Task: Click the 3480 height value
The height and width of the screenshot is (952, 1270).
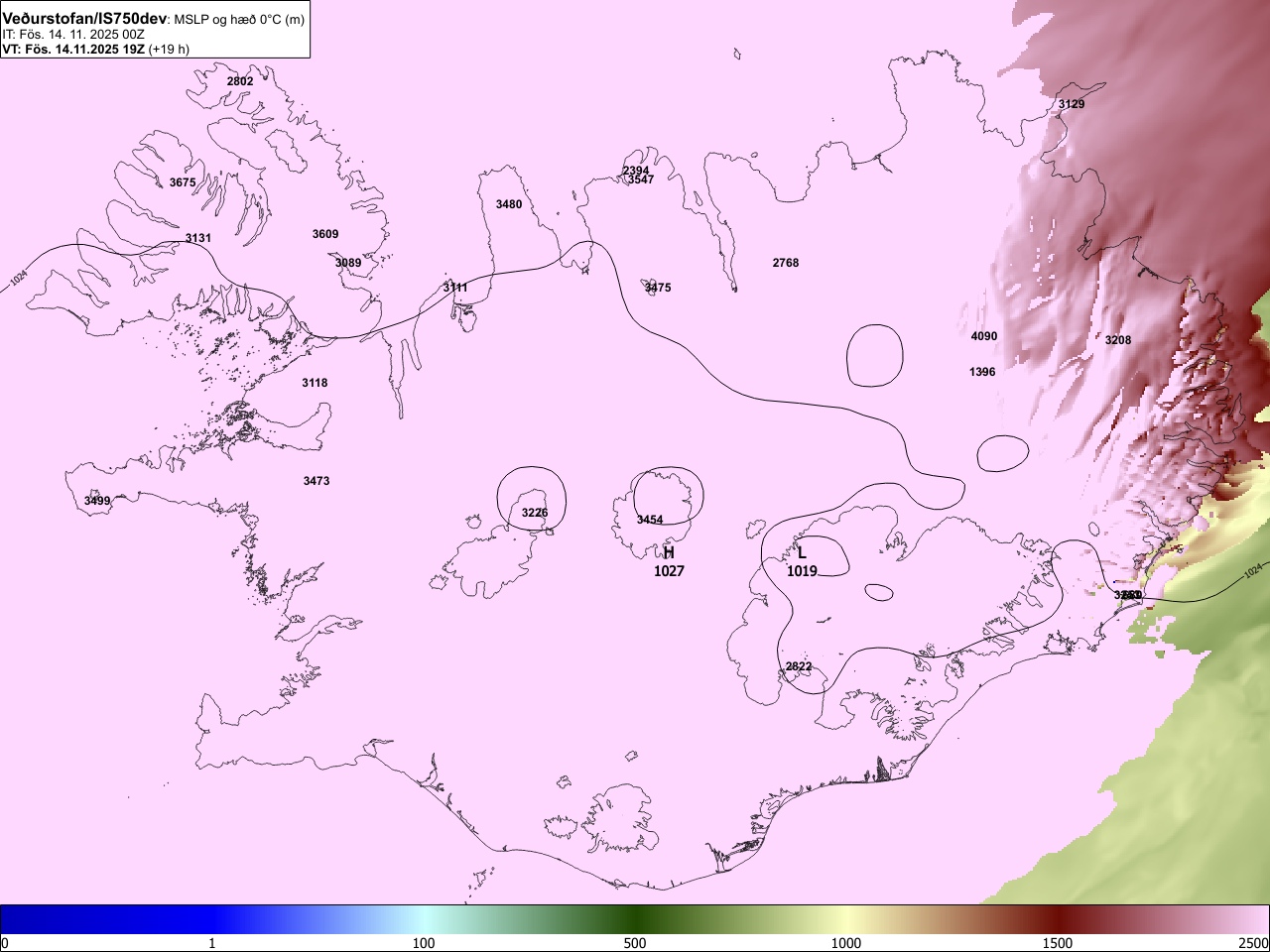Action: click(509, 204)
